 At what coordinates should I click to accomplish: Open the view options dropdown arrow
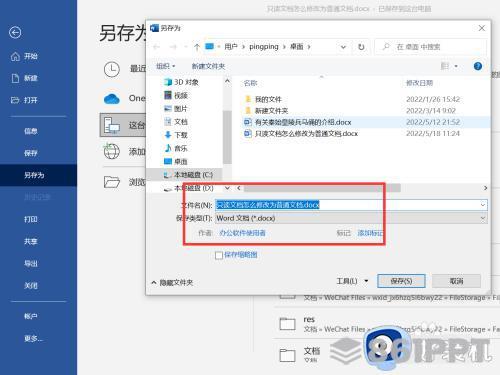(x=456, y=66)
